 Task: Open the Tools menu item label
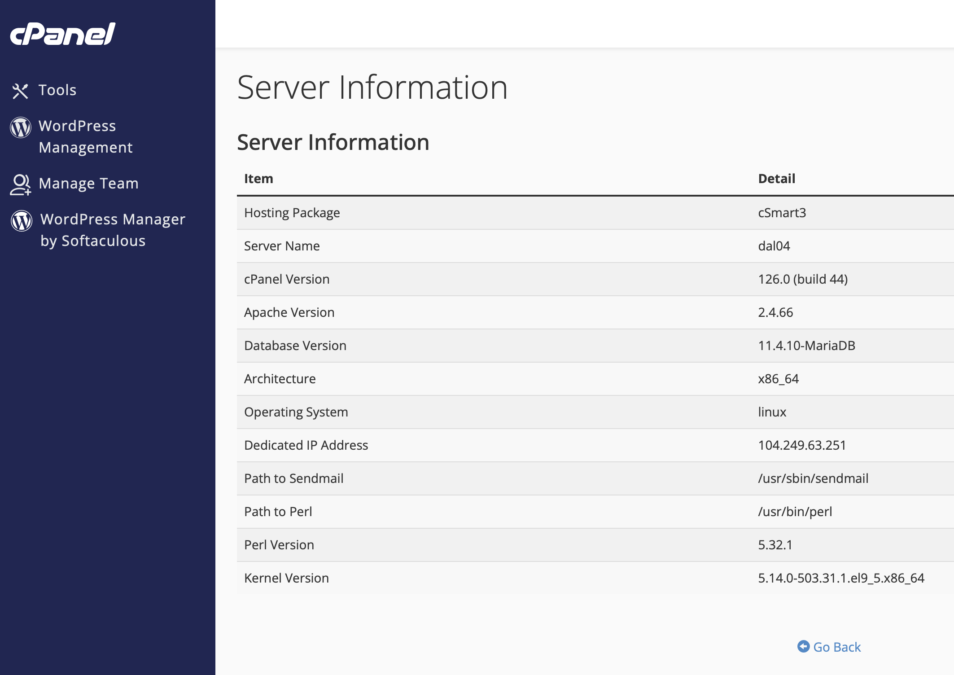coord(57,90)
